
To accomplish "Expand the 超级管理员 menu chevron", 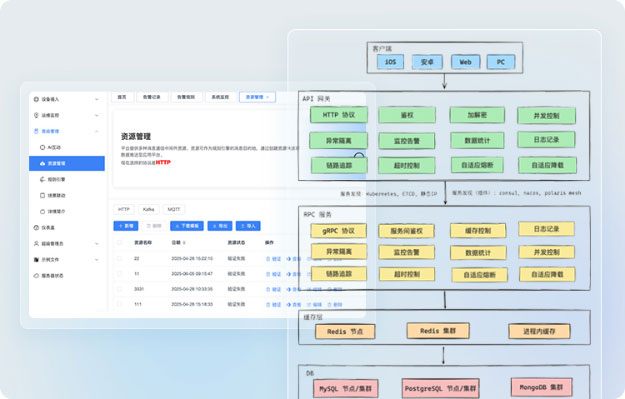I will coord(97,244).
